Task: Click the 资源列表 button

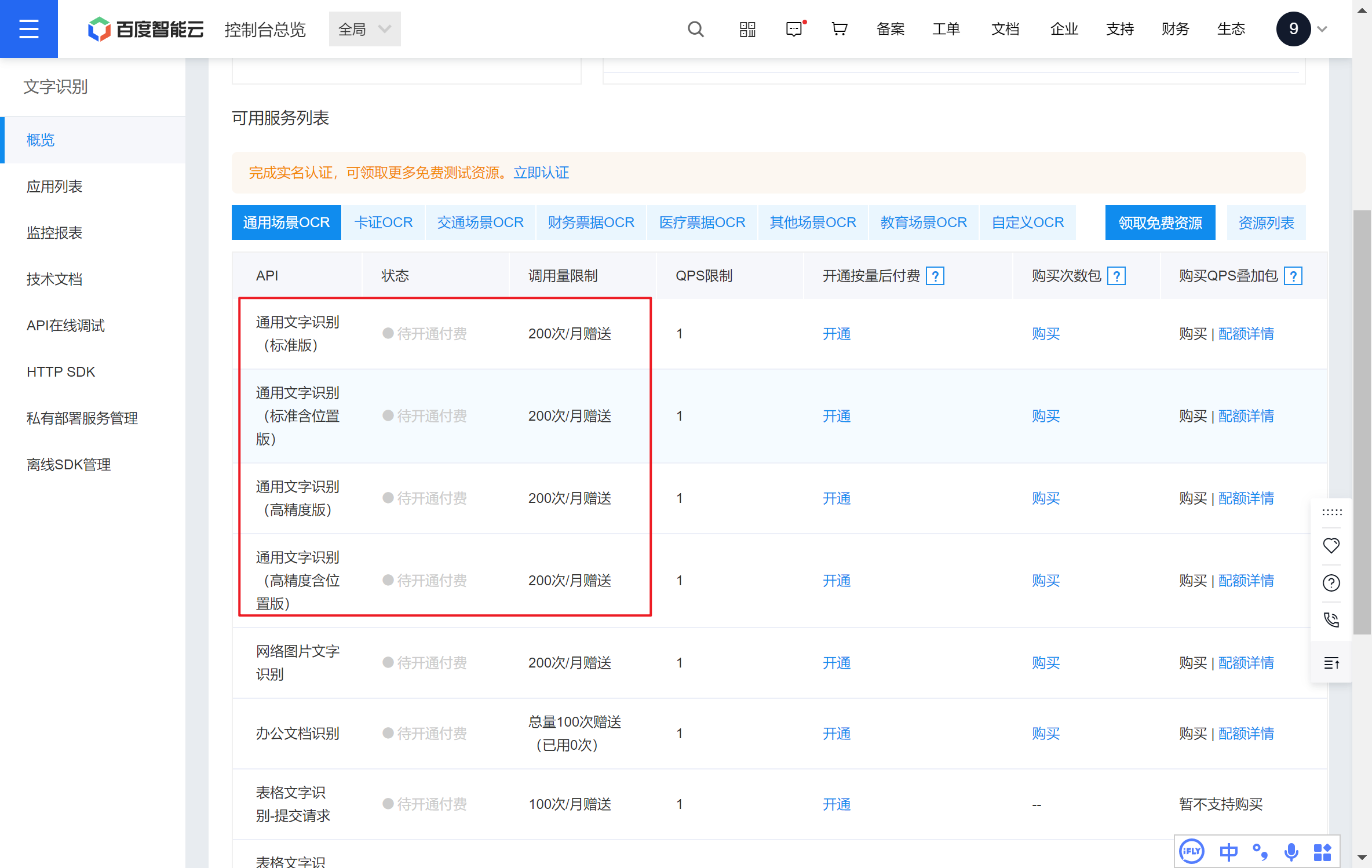Action: 1266,223
